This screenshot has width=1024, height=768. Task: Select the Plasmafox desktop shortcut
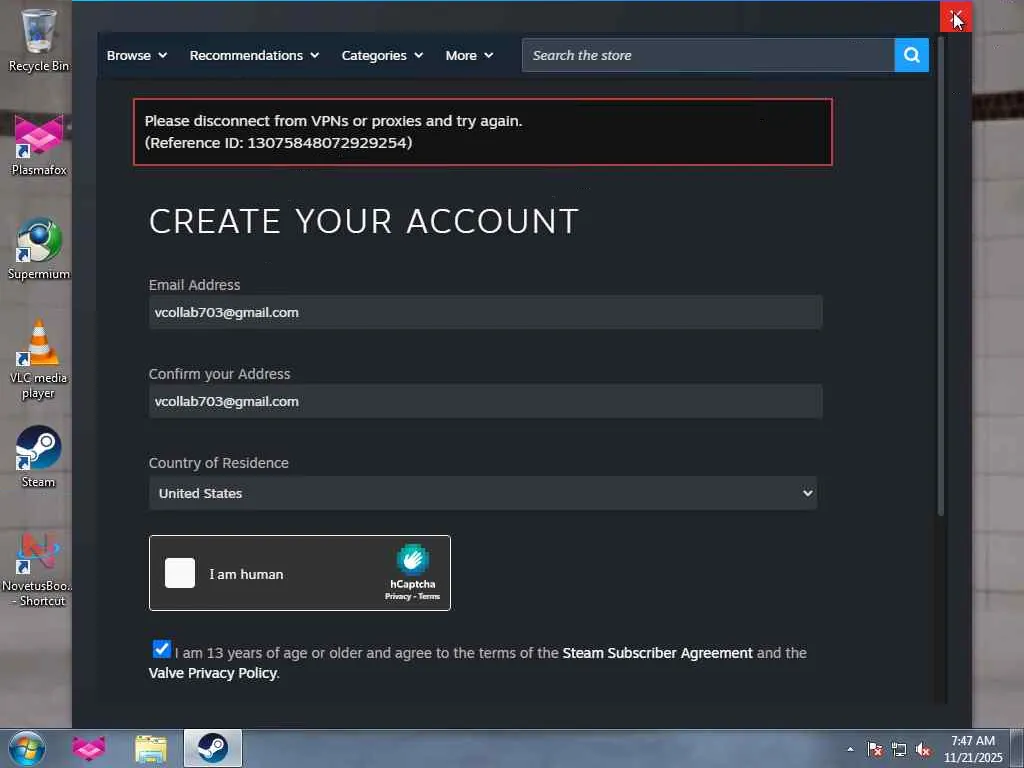point(39,144)
